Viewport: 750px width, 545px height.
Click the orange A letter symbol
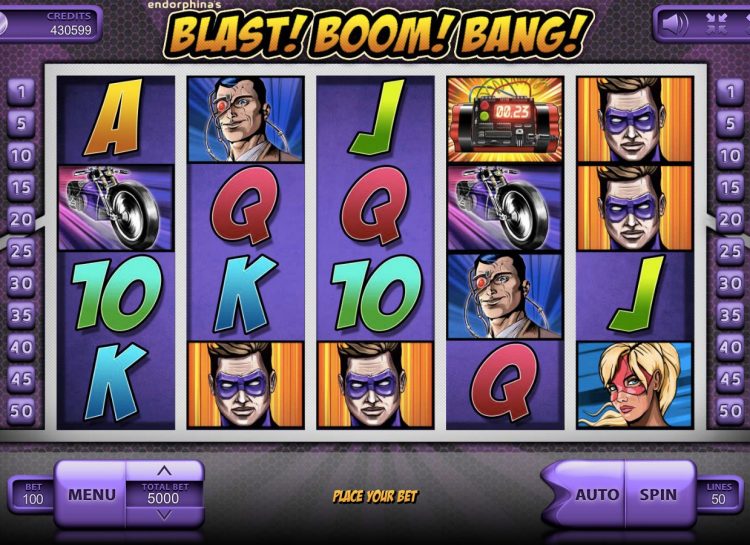coord(115,118)
